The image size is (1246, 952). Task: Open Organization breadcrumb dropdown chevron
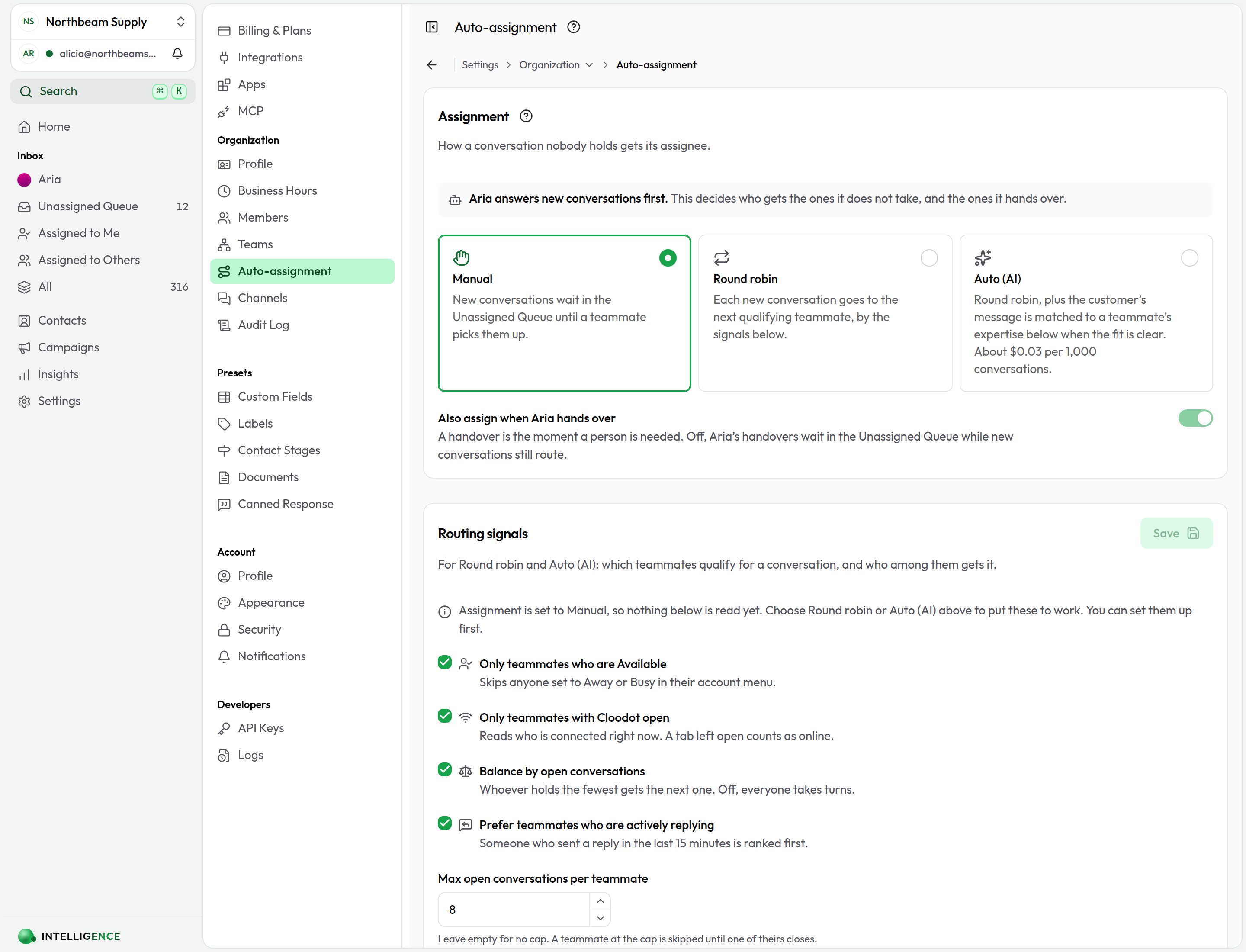point(589,65)
